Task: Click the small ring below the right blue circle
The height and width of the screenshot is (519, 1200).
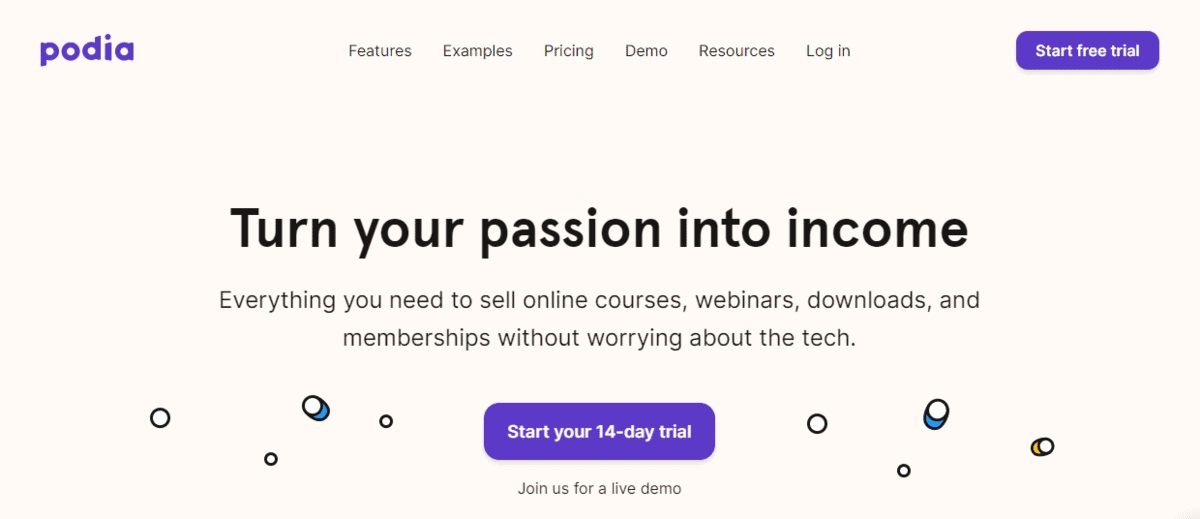Action: point(904,470)
